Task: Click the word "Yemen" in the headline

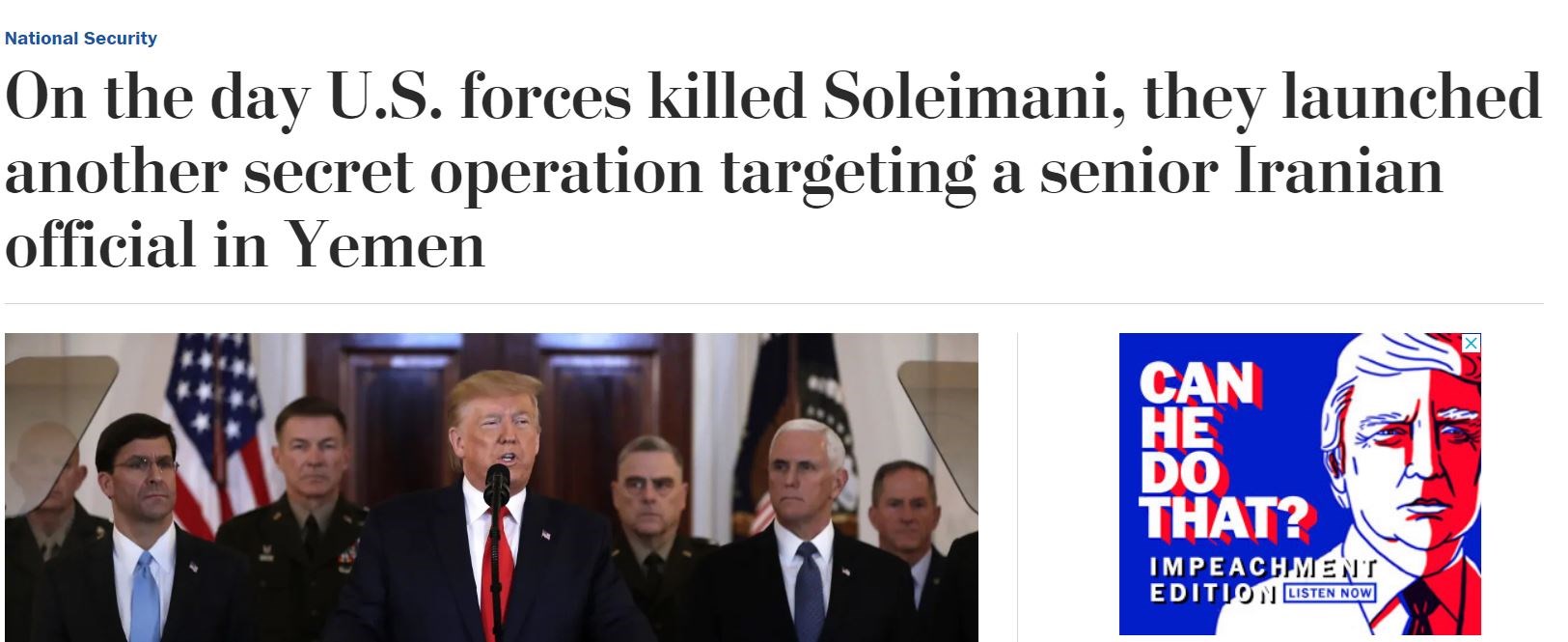Action: point(386,245)
